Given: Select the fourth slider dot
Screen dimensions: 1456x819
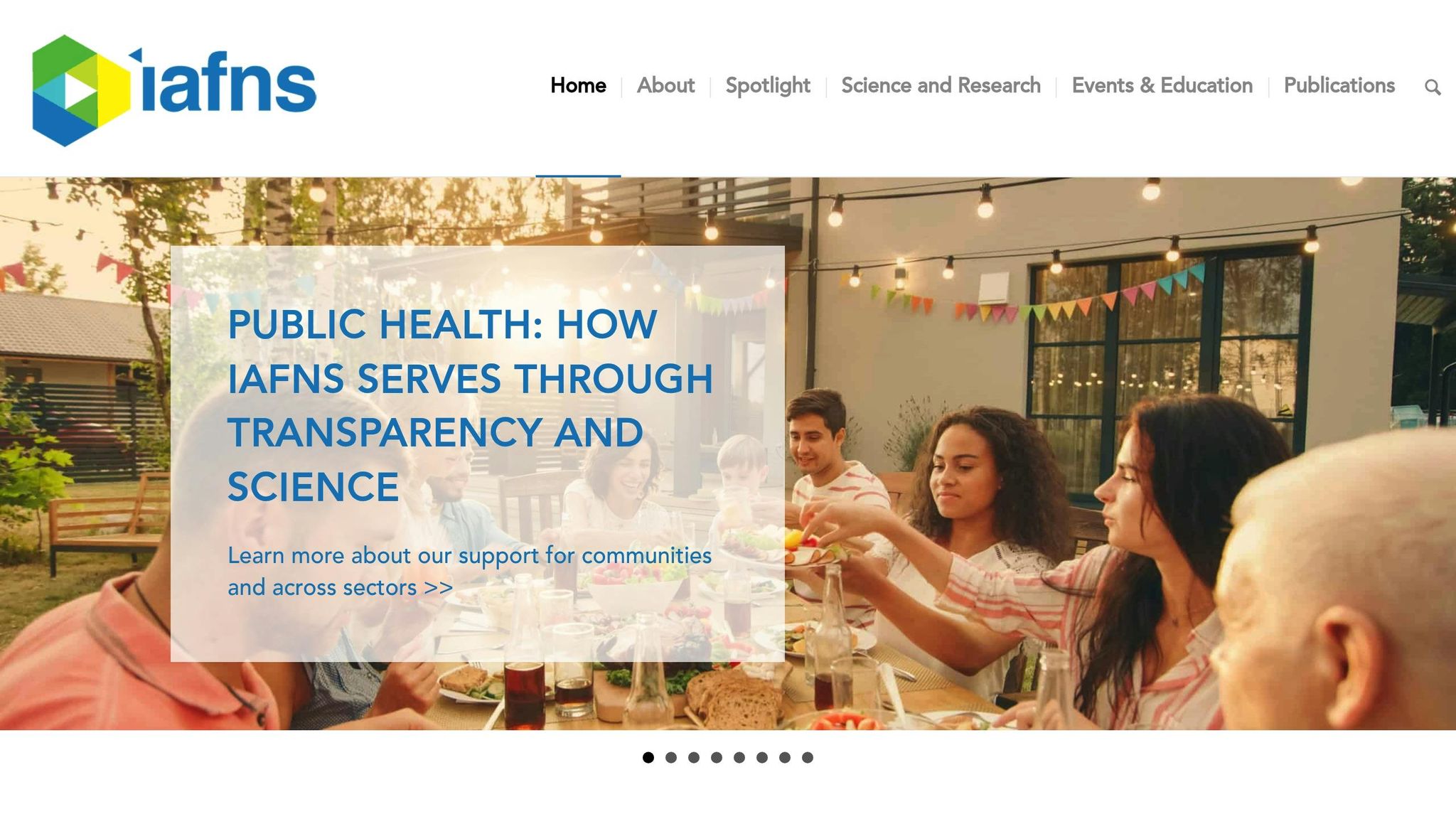Looking at the screenshot, I should pos(717,757).
